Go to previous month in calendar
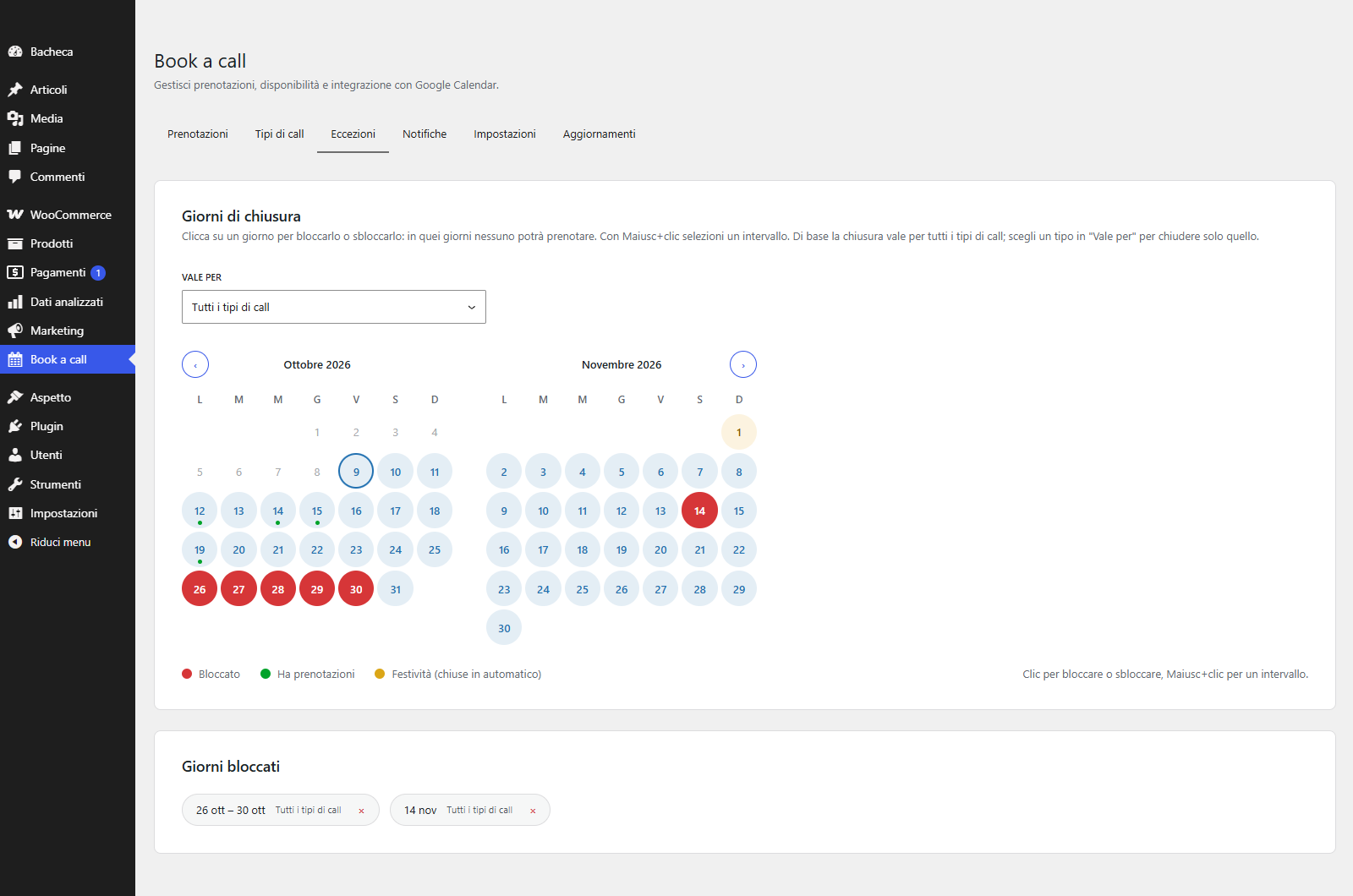 click(195, 364)
